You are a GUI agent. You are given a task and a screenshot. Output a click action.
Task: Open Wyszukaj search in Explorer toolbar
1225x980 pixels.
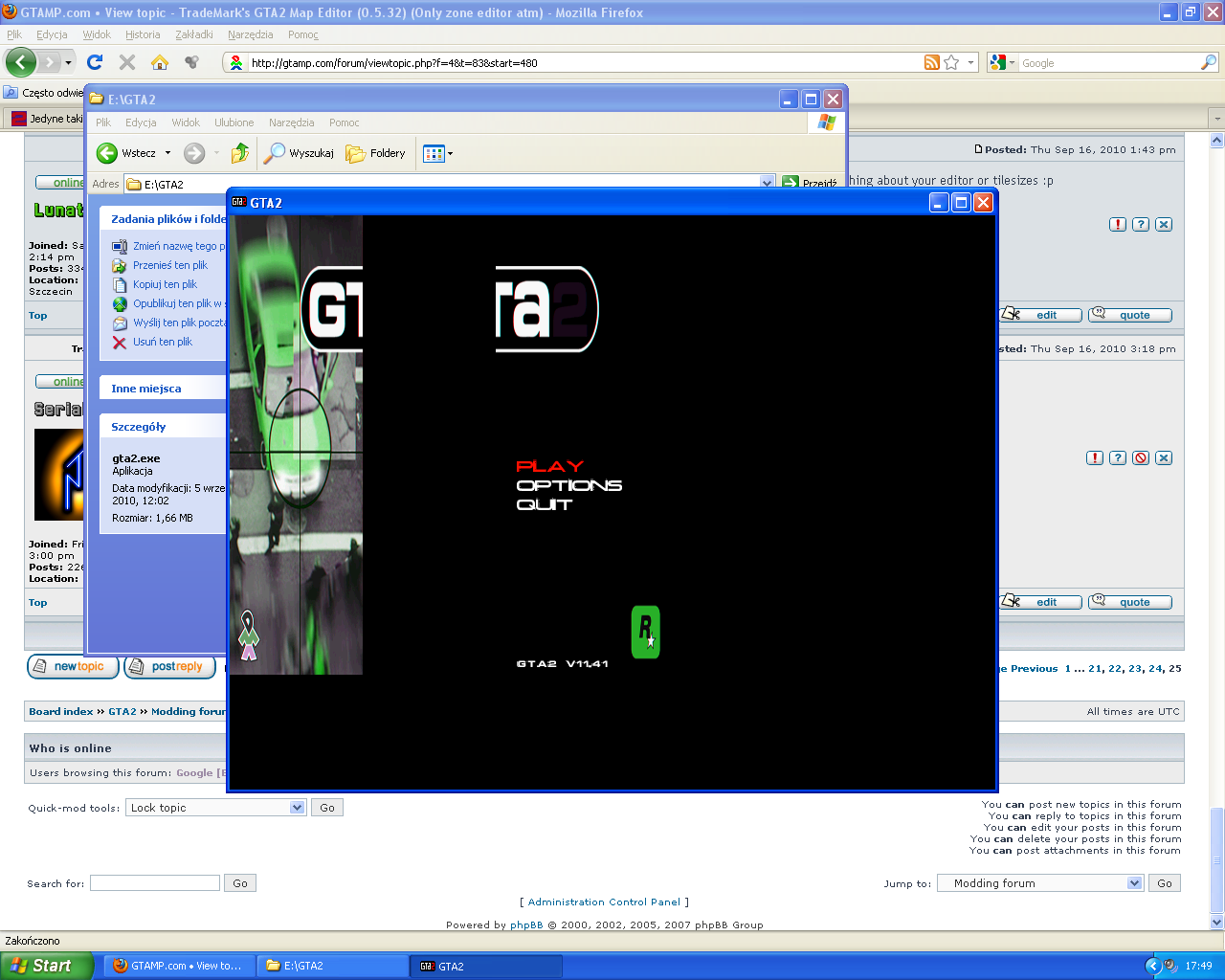pos(301,153)
